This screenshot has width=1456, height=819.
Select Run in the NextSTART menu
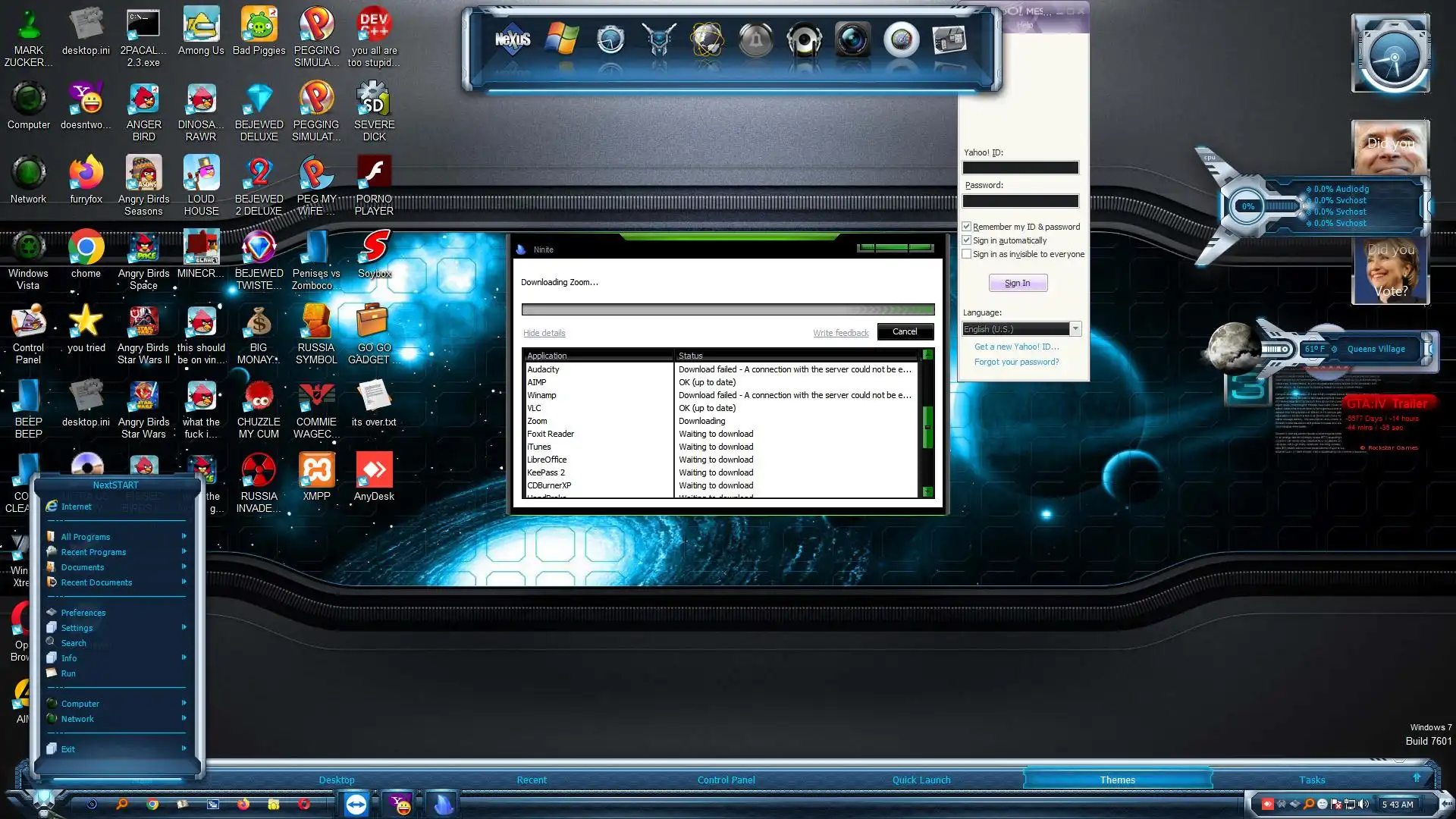pyautogui.click(x=68, y=673)
